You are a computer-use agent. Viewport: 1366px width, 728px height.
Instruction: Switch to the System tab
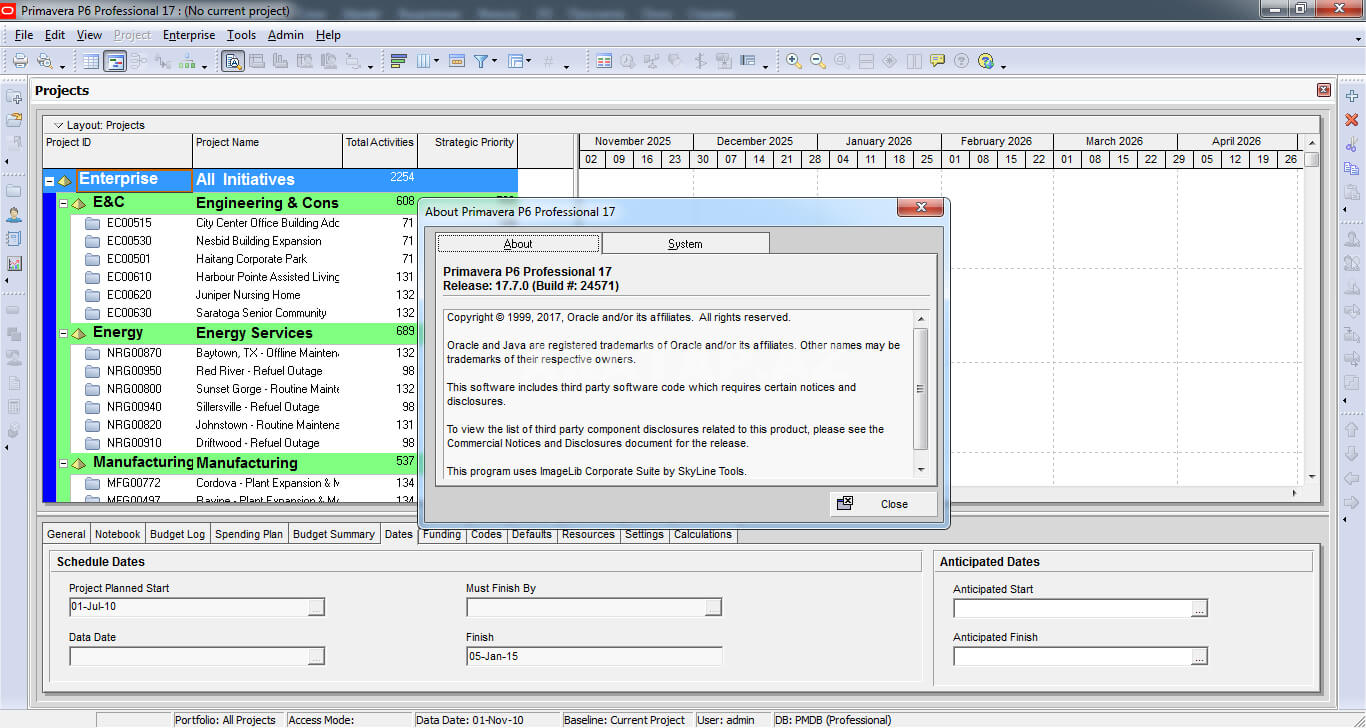click(685, 243)
